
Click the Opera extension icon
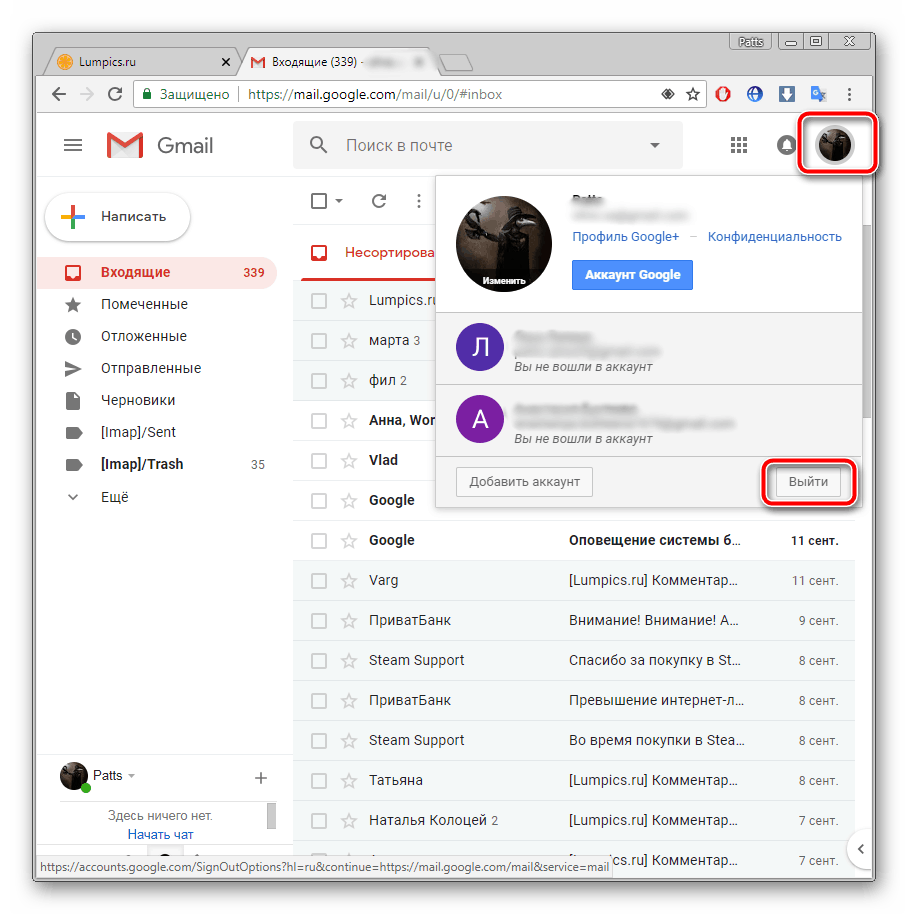click(723, 94)
